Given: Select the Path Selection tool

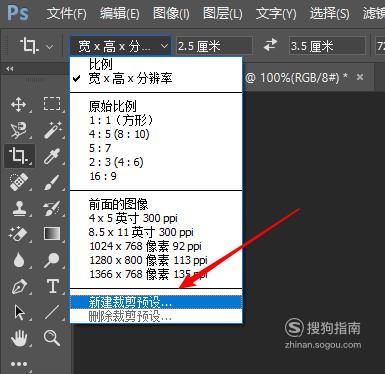Looking at the screenshot, I should [x=19, y=312].
